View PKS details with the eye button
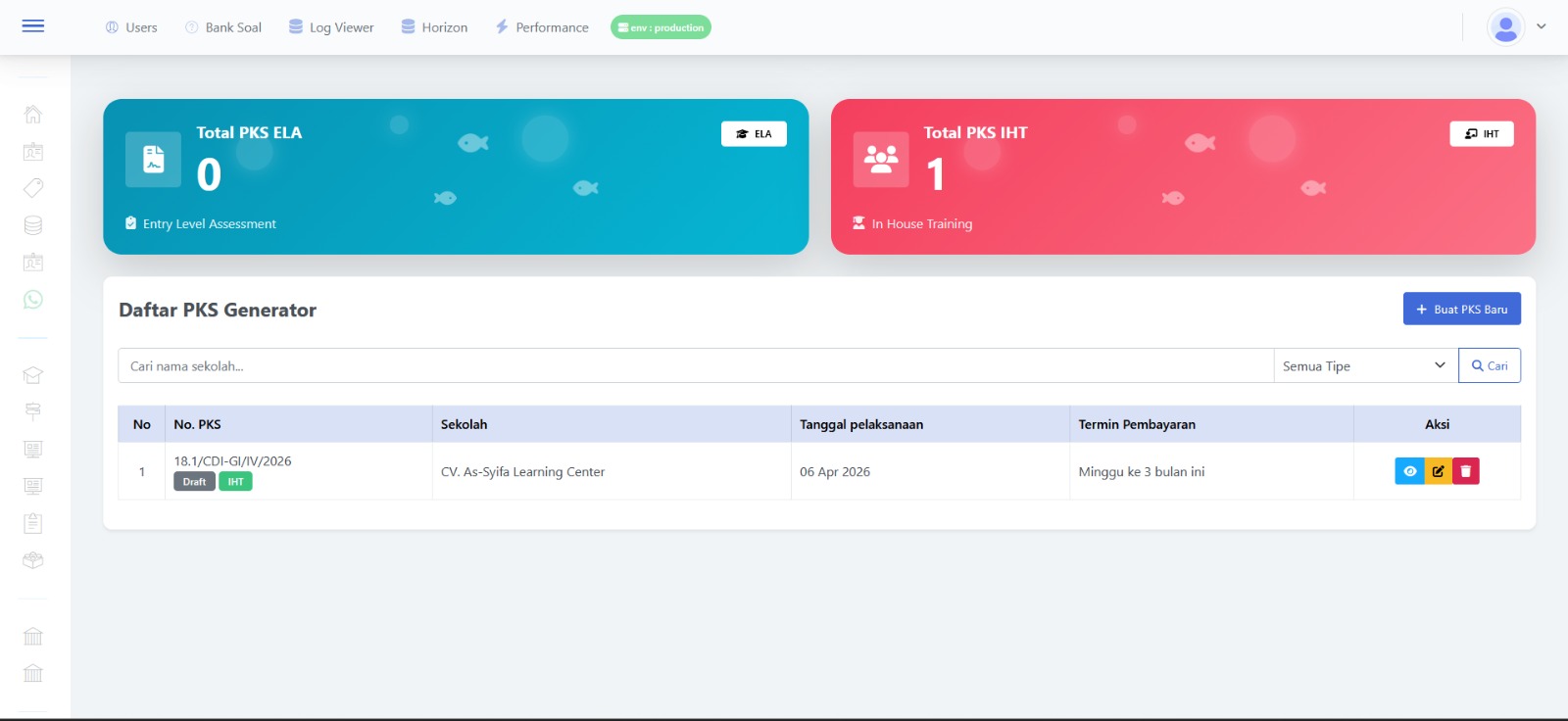 1409,471
